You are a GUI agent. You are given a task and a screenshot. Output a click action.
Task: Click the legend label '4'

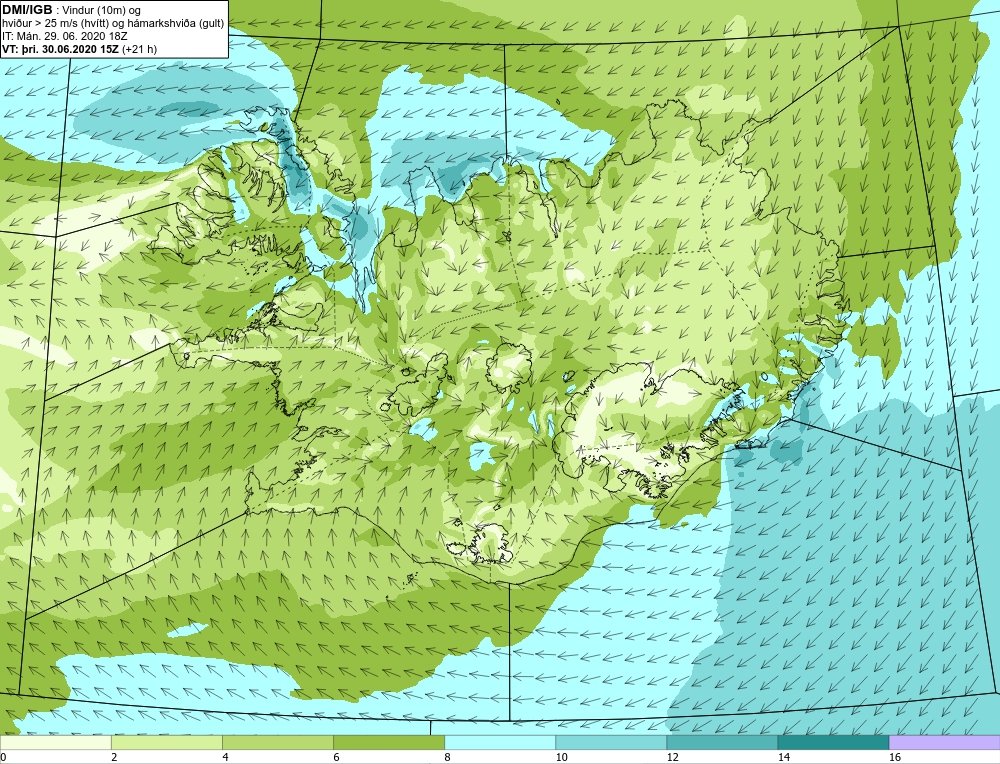(x=225, y=757)
